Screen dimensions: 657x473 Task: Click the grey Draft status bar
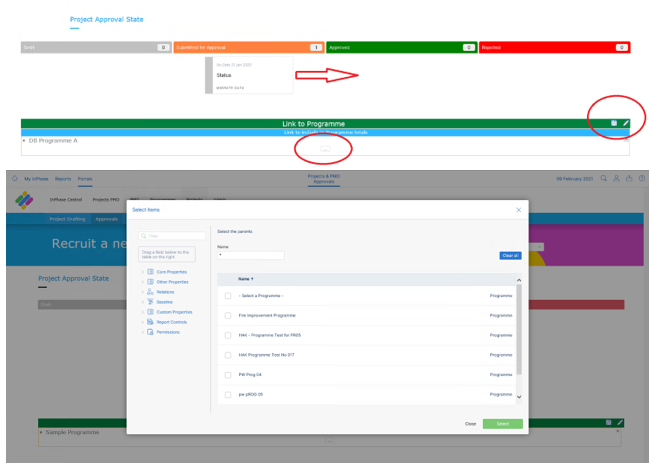96,47
